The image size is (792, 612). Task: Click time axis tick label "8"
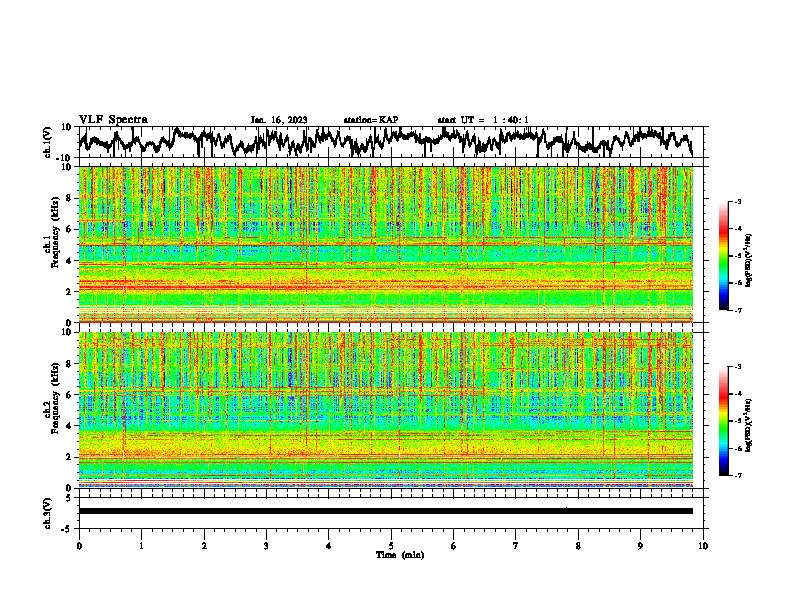(x=578, y=546)
